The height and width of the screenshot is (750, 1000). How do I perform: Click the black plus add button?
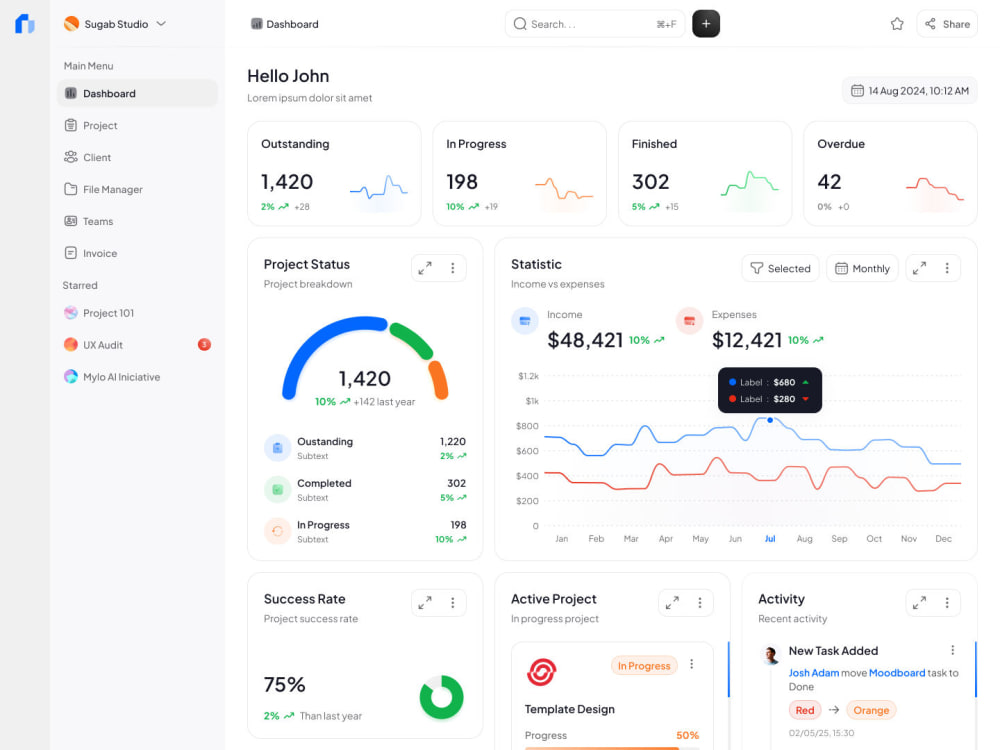pyautogui.click(x=706, y=24)
